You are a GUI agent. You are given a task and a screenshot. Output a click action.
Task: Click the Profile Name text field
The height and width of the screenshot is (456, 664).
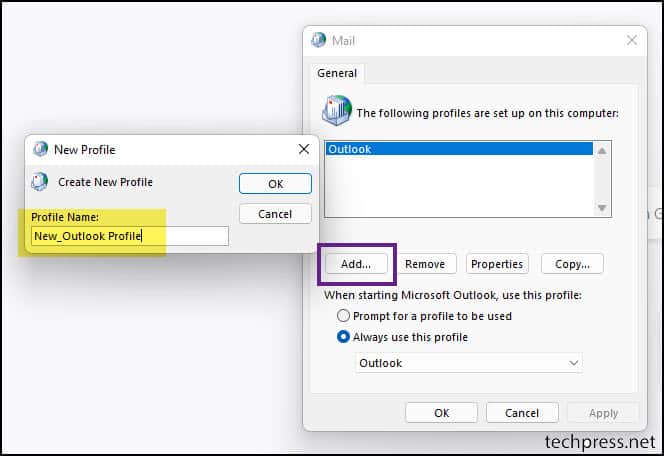[130, 236]
